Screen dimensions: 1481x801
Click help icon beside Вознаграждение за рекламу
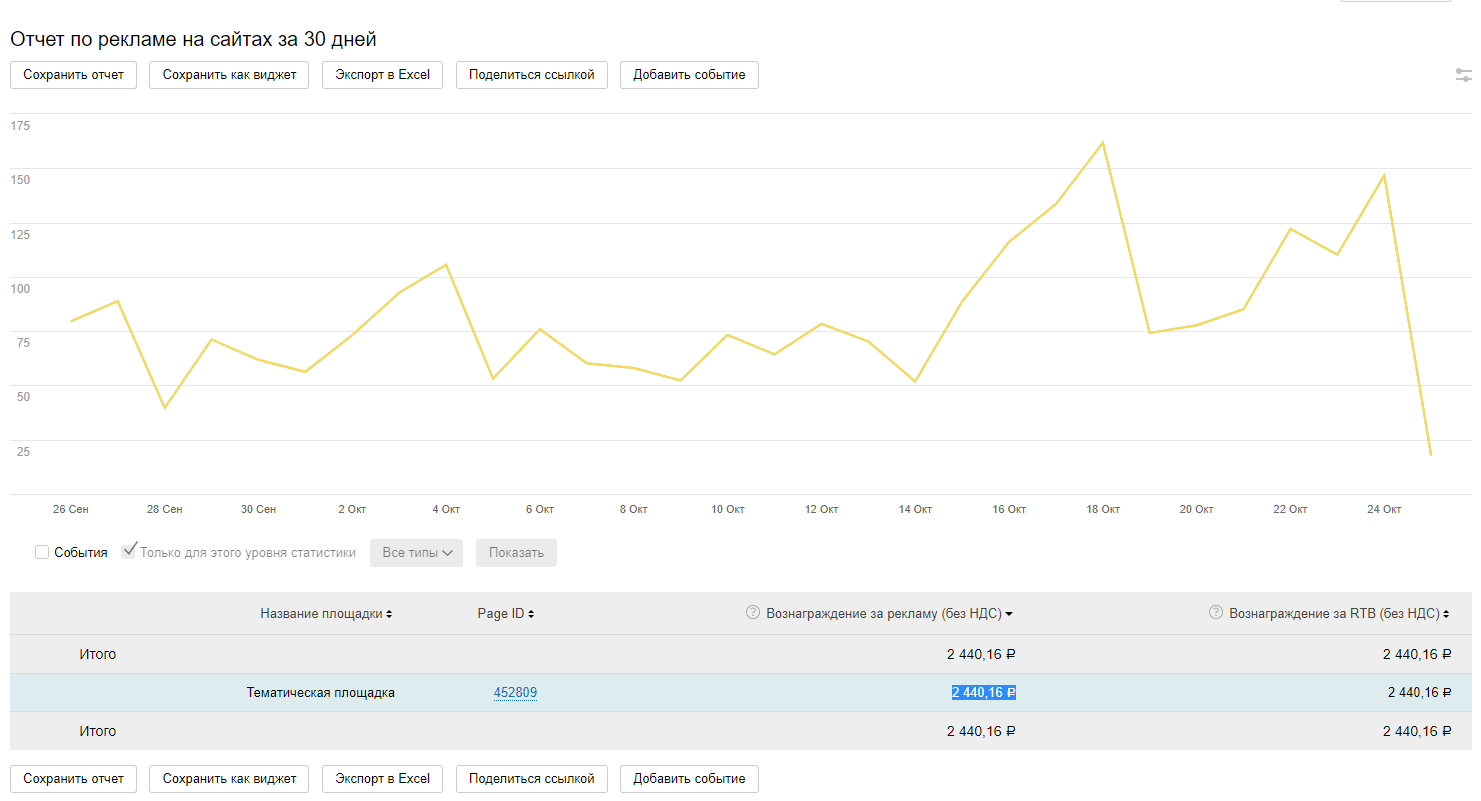[753, 613]
